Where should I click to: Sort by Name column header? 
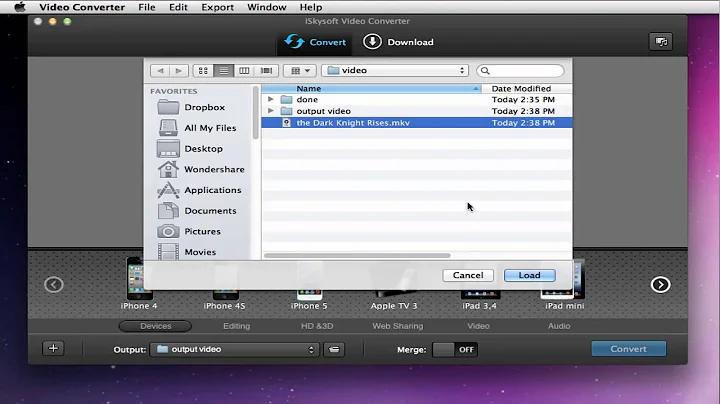click(371, 89)
